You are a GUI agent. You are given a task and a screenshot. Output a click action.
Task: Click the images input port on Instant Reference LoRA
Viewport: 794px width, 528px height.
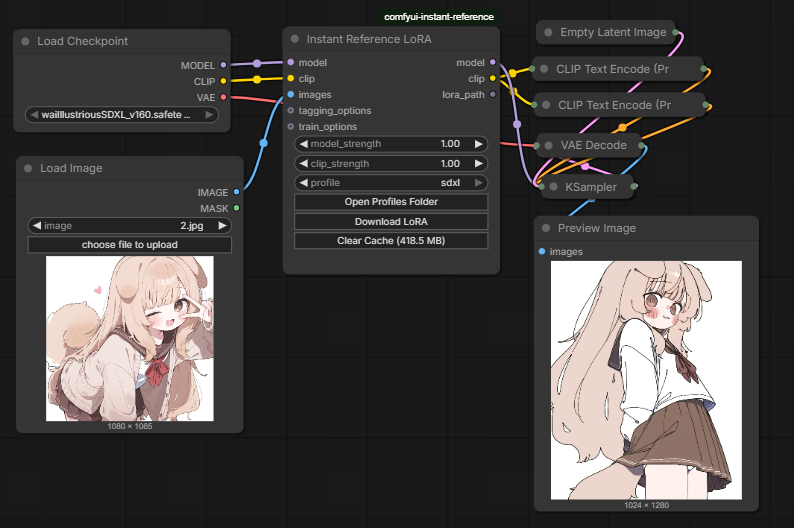click(291, 94)
